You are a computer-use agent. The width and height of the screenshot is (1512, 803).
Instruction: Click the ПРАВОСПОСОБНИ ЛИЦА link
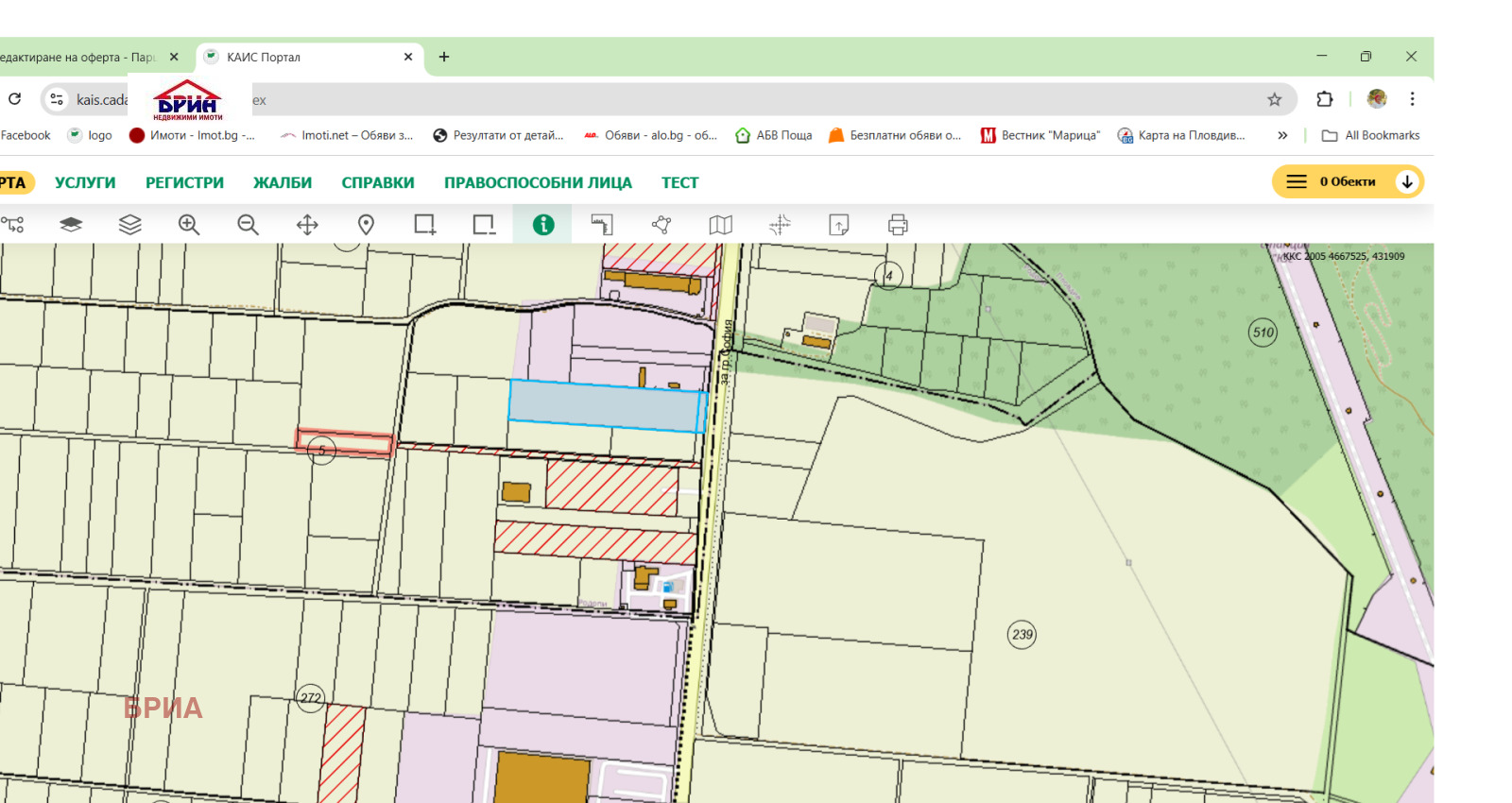tap(538, 182)
